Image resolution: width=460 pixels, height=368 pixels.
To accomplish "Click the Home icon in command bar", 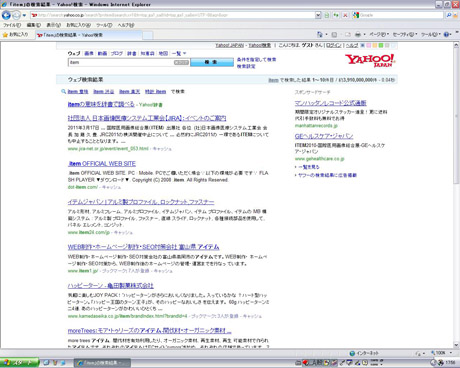I will (x=320, y=34).
